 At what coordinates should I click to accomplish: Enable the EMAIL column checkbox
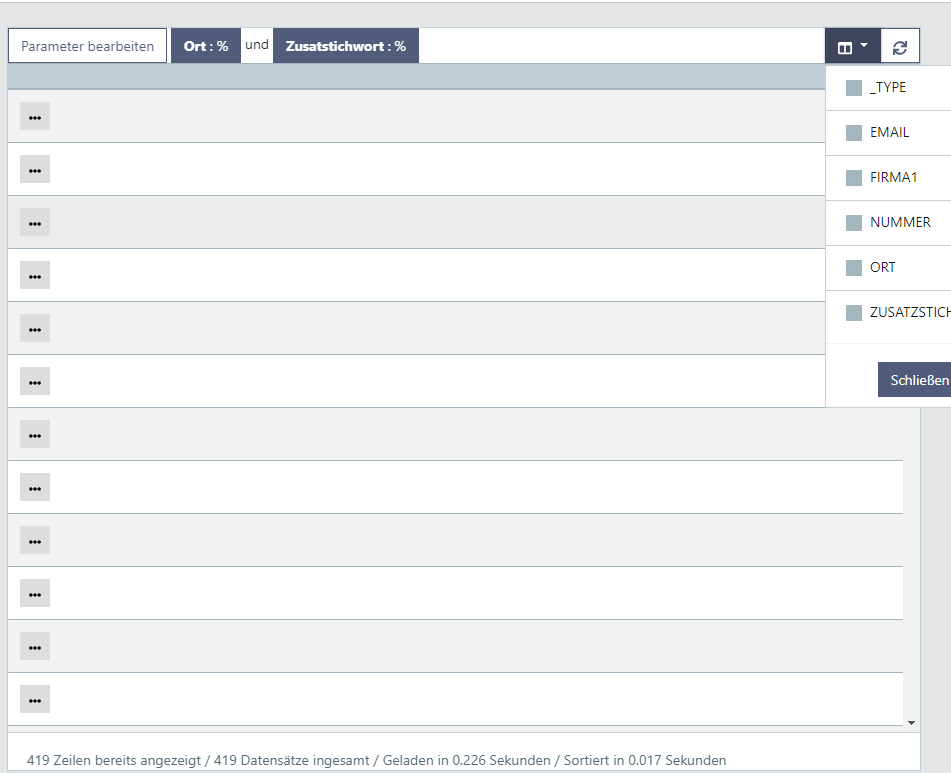tap(853, 132)
